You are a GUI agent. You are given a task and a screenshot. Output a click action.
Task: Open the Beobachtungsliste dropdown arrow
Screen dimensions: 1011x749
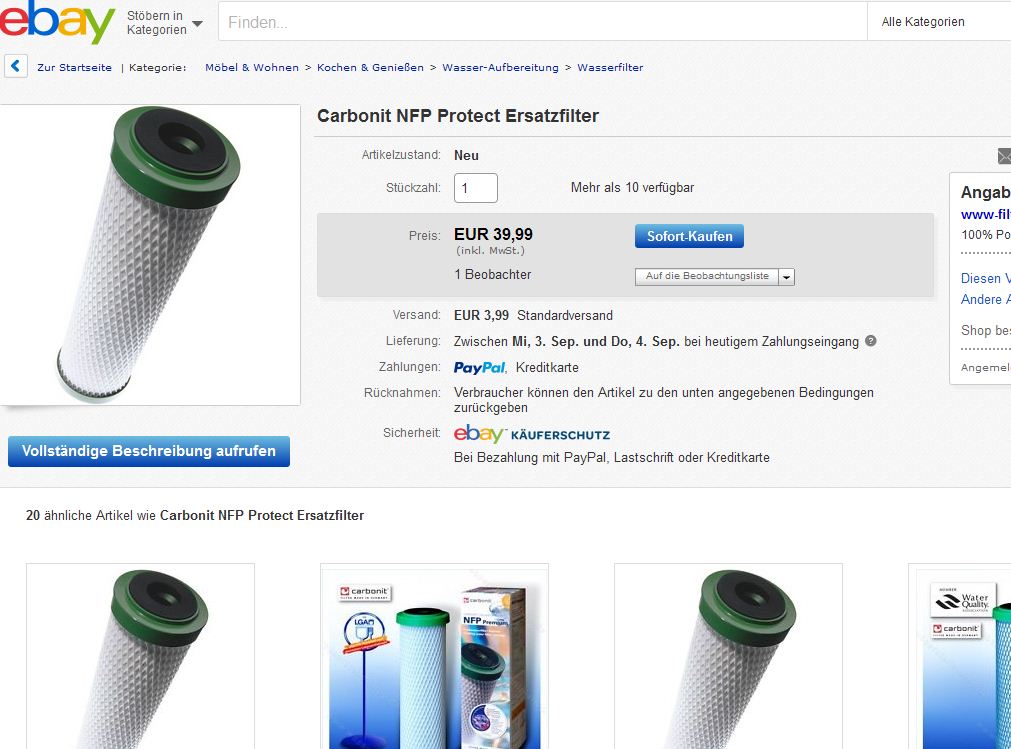pyautogui.click(x=786, y=277)
